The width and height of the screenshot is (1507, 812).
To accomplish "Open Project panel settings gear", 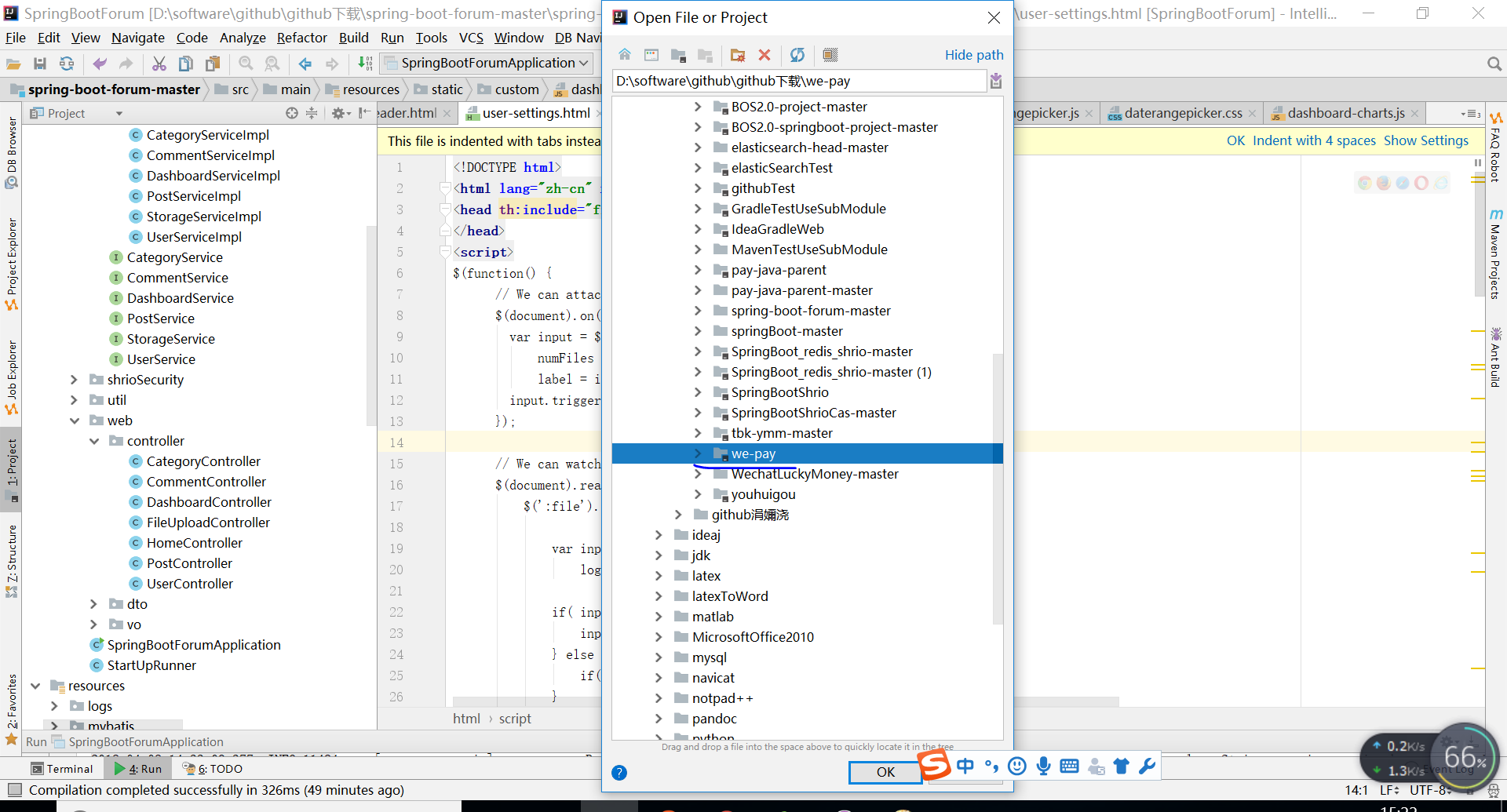I will click(x=341, y=113).
